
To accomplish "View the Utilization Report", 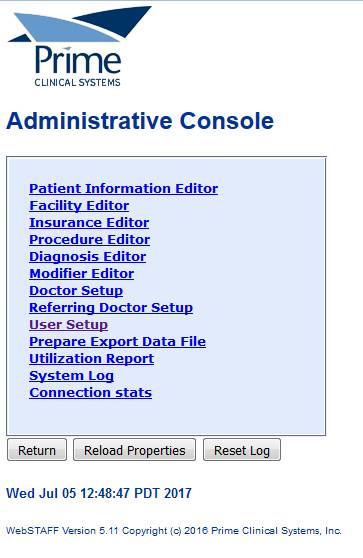I will click(x=91, y=359).
